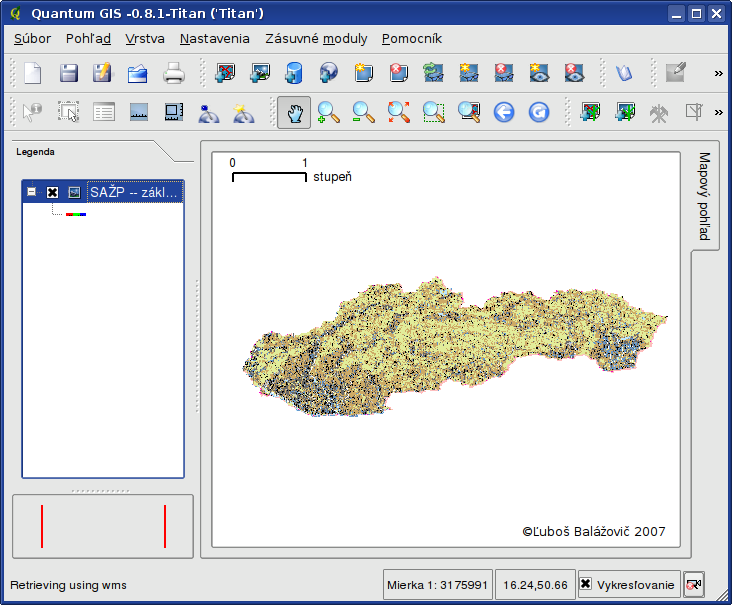The width and height of the screenshot is (732, 605).
Task: Save the project with the floppy disk icon
Action: [68, 73]
